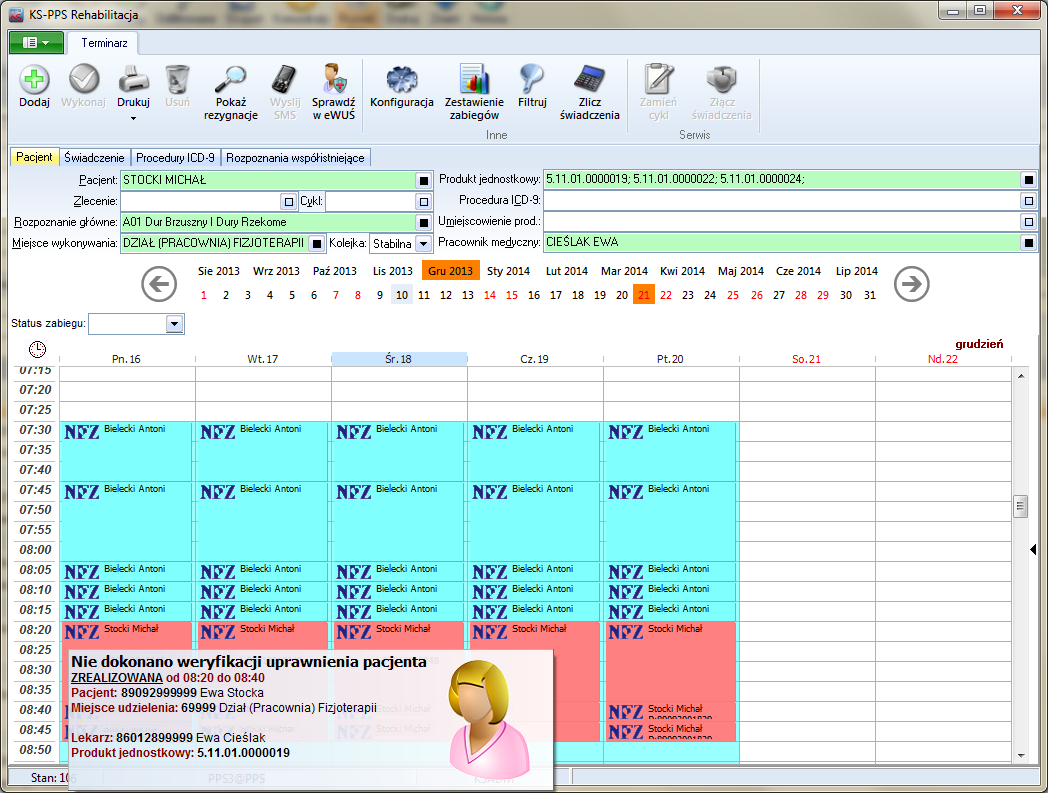The height and width of the screenshot is (793, 1048).
Task: Click Zlicz świadczenia calculator icon
Action: (x=589, y=80)
